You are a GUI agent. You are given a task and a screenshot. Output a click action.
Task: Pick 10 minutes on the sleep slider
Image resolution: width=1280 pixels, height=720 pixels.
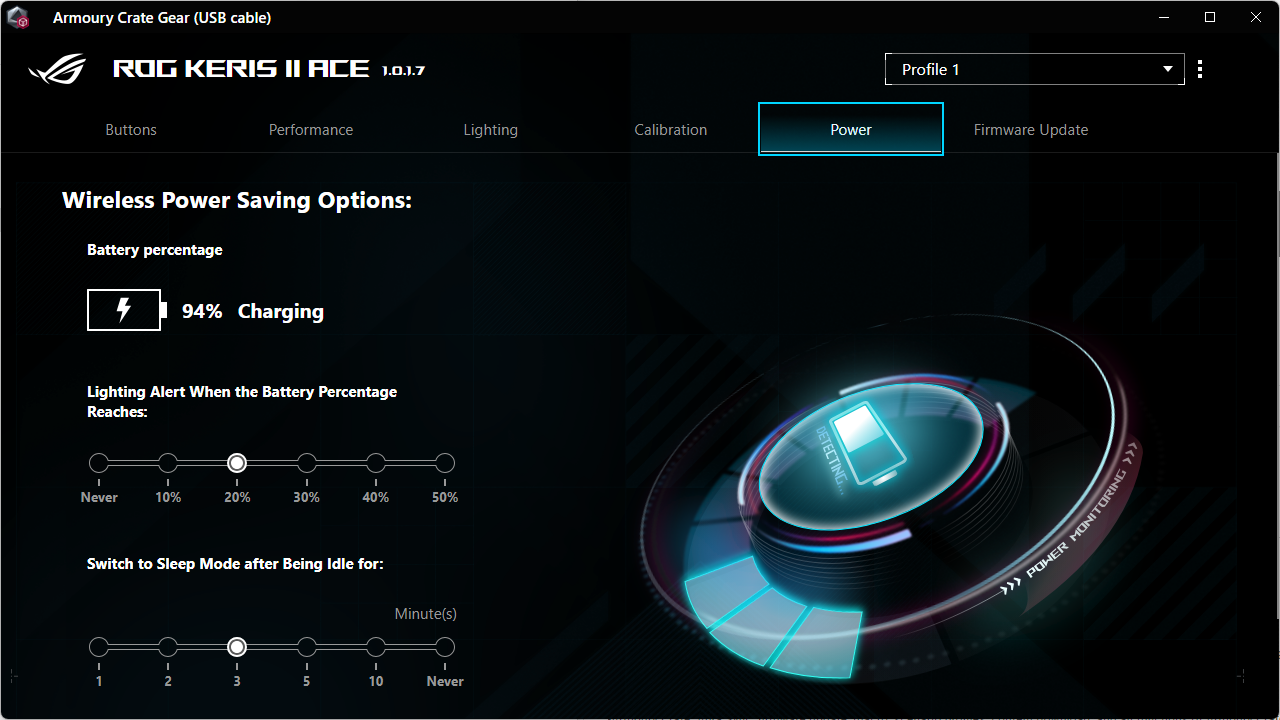[x=376, y=647]
